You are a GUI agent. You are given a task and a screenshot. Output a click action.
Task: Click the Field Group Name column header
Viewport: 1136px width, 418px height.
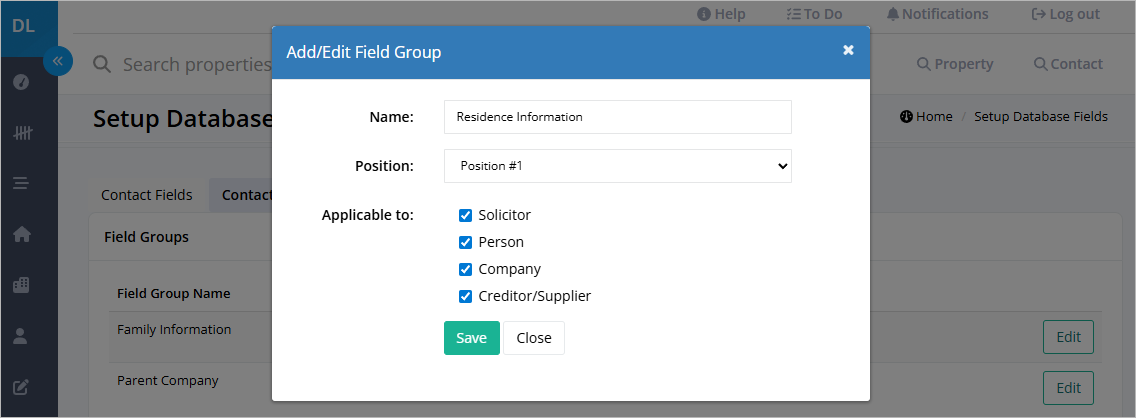pos(174,293)
